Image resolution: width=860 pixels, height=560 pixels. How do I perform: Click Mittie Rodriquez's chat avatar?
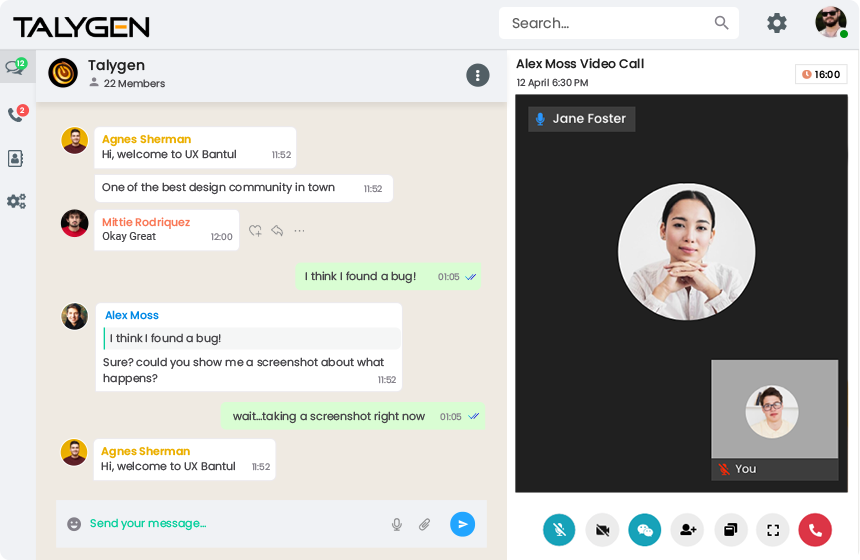[75, 223]
